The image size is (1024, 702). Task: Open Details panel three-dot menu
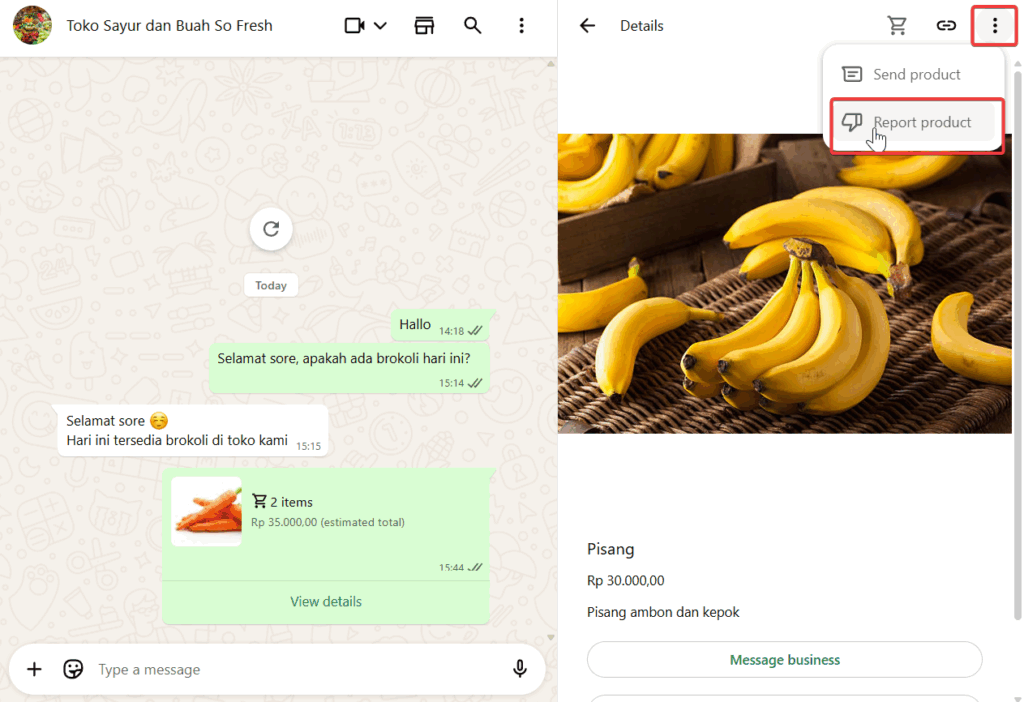(994, 26)
